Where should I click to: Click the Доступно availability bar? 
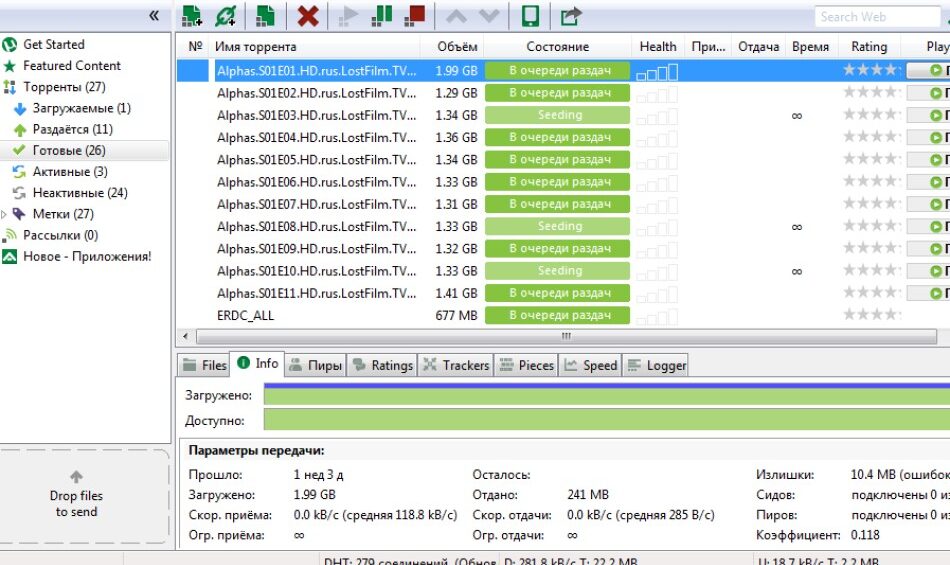pyautogui.click(x=606, y=420)
